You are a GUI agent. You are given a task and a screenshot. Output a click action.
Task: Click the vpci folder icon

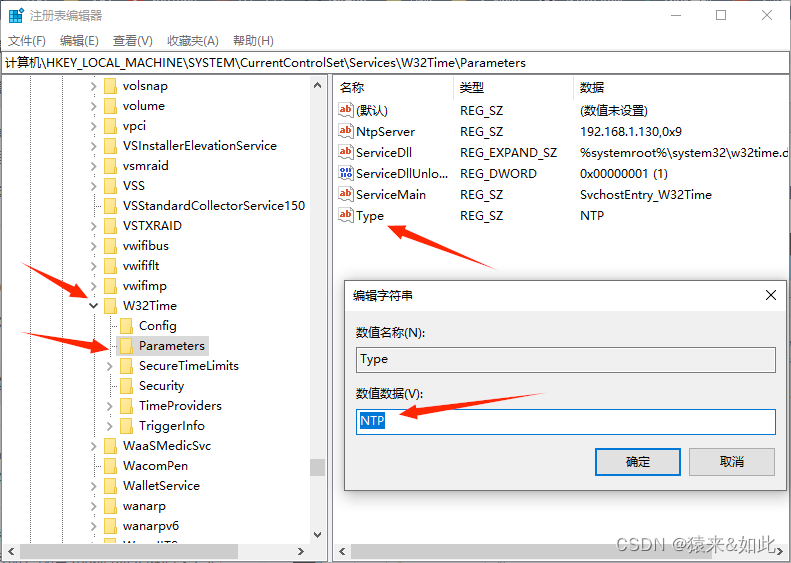point(110,126)
